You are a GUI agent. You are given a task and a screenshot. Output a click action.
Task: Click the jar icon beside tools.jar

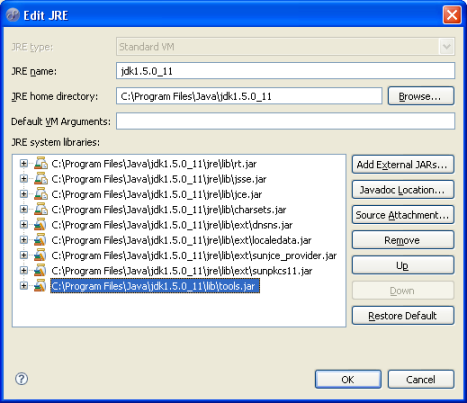[x=40, y=286]
